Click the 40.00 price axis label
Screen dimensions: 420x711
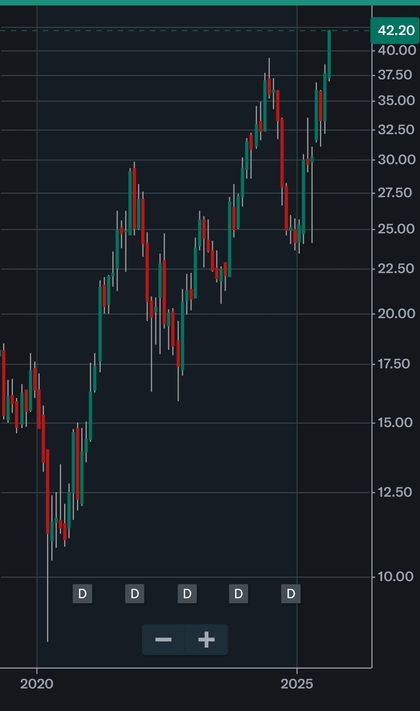[397, 50]
